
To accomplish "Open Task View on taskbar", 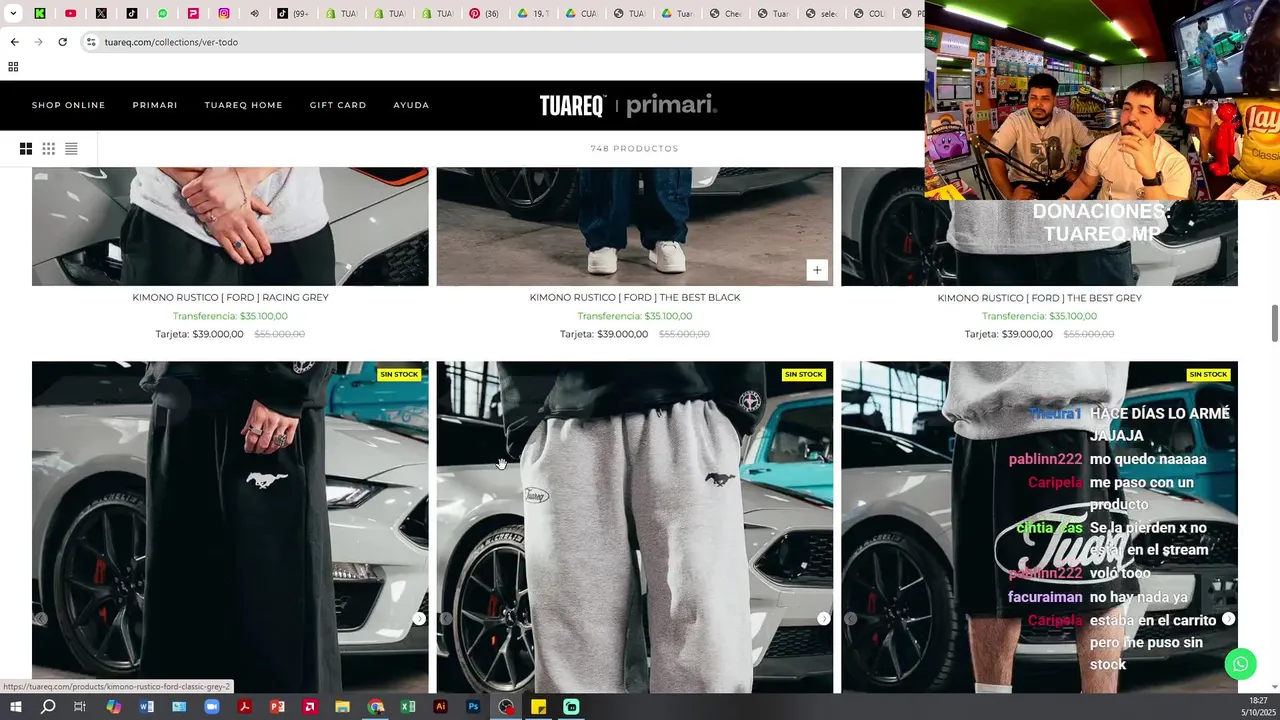I will [80, 707].
